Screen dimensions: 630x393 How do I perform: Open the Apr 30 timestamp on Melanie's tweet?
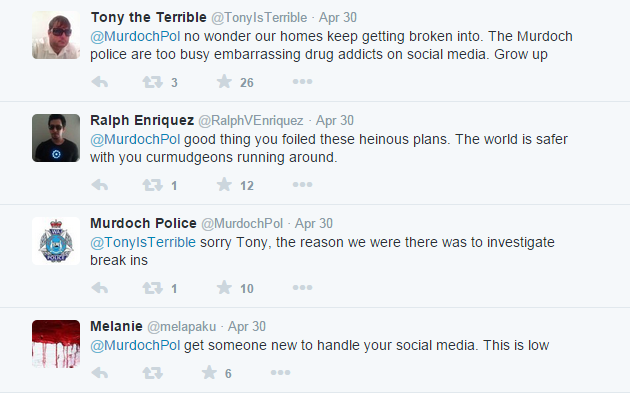pyautogui.click(x=247, y=326)
